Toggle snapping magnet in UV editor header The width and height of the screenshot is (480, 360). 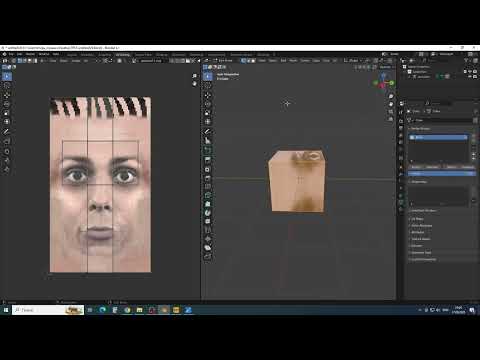[105, 61]
